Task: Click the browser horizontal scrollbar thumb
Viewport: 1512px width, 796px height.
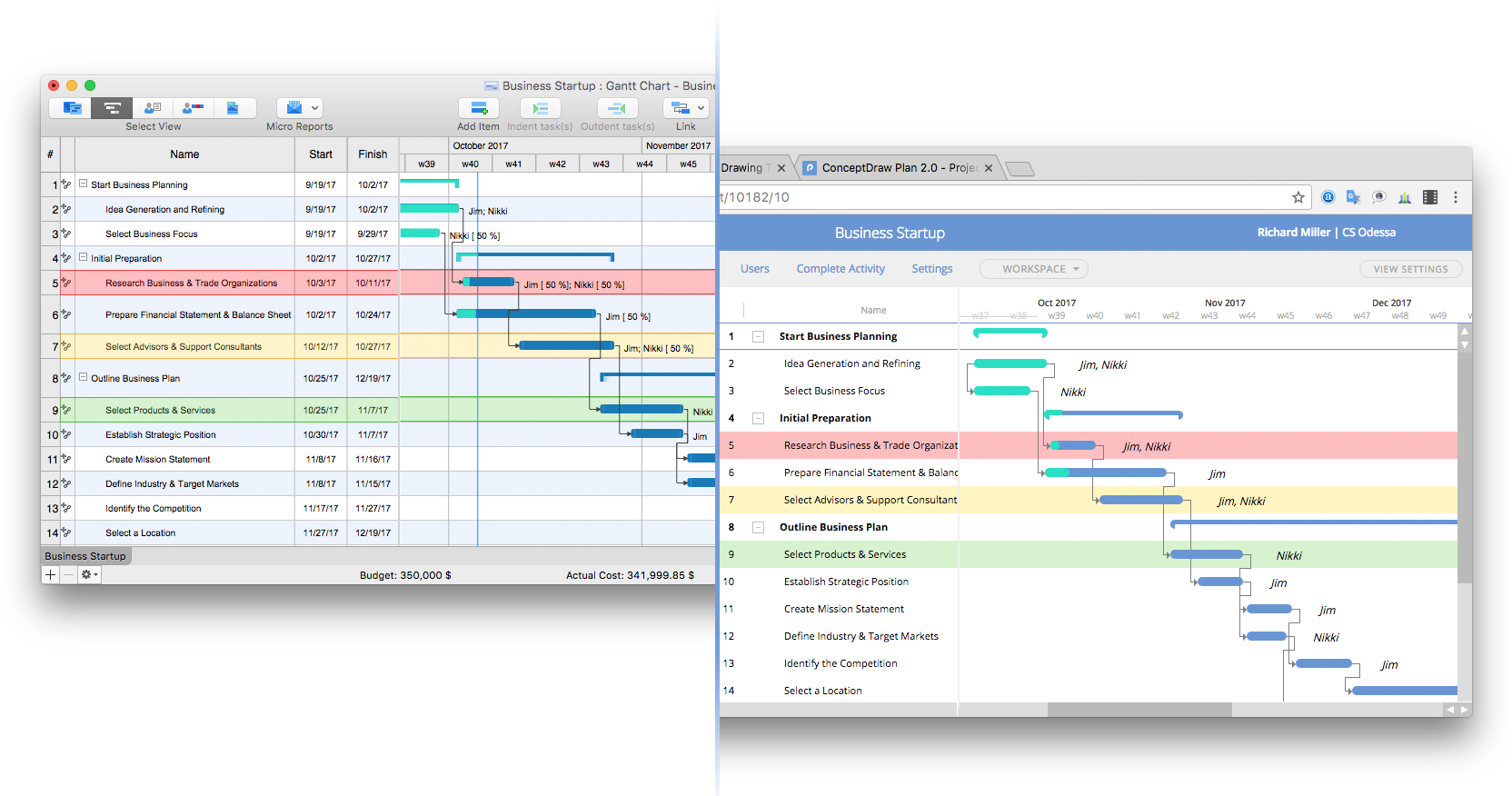Action: [x=1139, y=710]
